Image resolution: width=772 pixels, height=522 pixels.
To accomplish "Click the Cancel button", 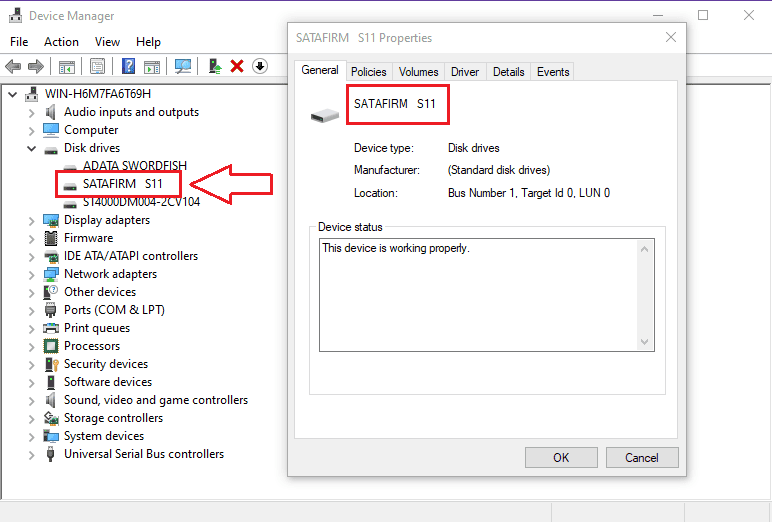I will coord(642,457).
